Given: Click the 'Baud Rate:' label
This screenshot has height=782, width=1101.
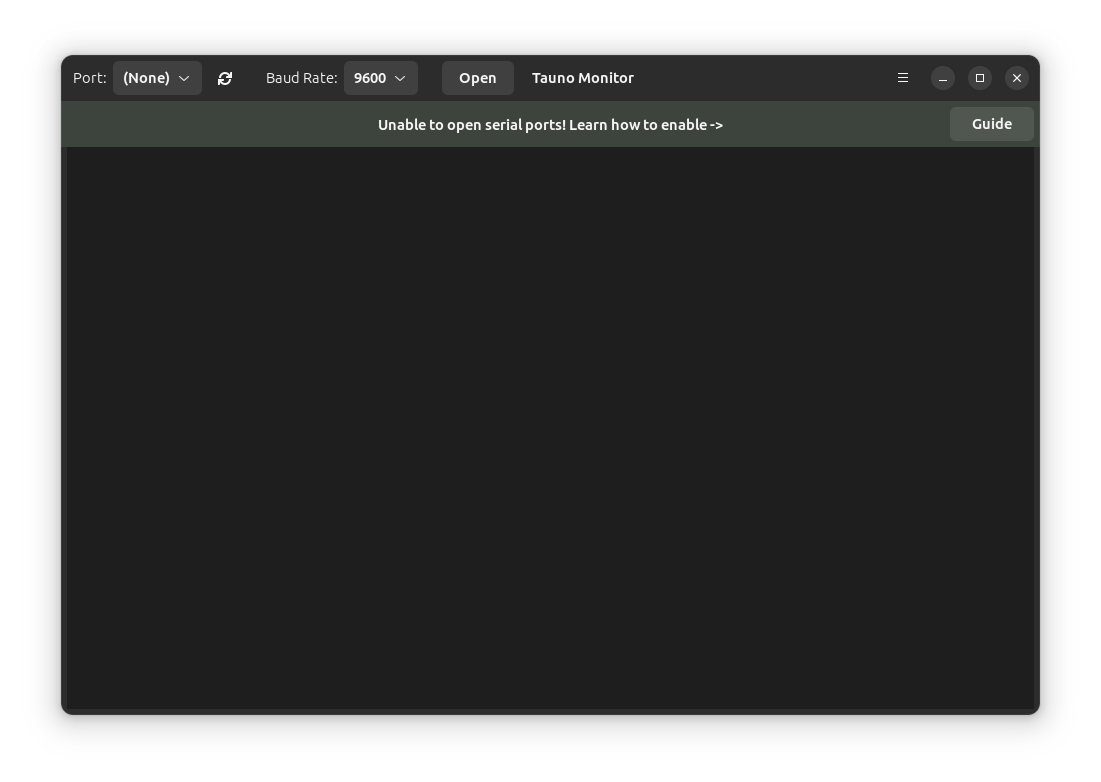Looking at the screenshot, I should pos(301,78).
